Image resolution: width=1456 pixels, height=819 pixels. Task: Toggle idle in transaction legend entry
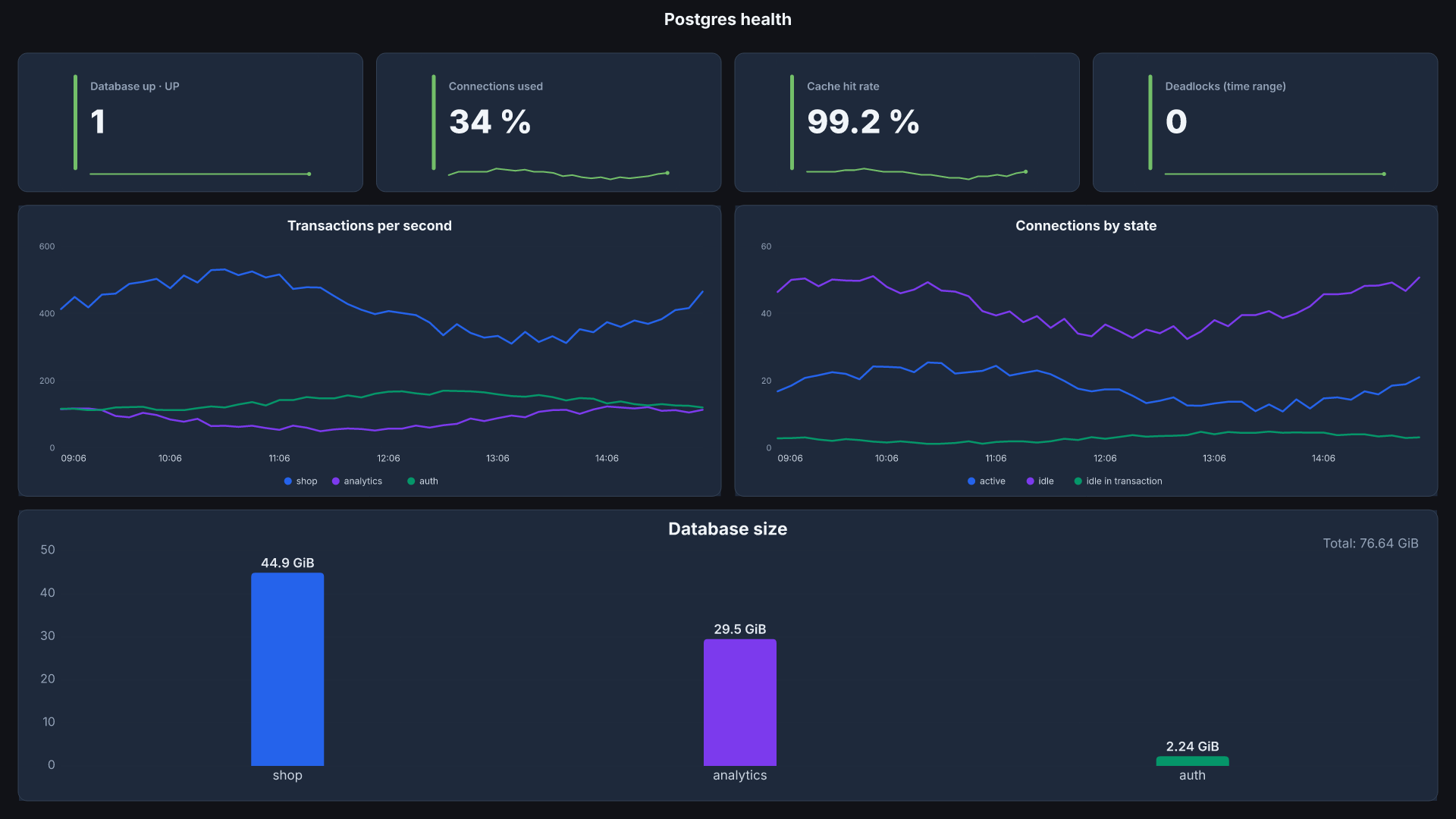1119,482
